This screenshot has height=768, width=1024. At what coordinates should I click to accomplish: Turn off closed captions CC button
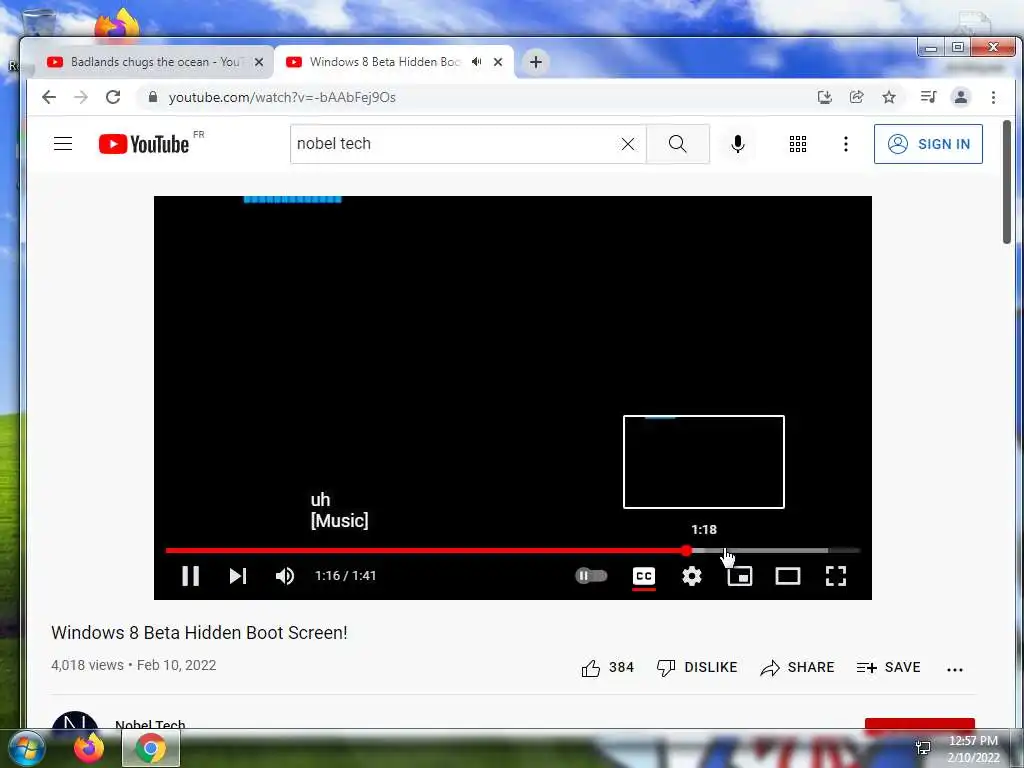pos(644,575)
